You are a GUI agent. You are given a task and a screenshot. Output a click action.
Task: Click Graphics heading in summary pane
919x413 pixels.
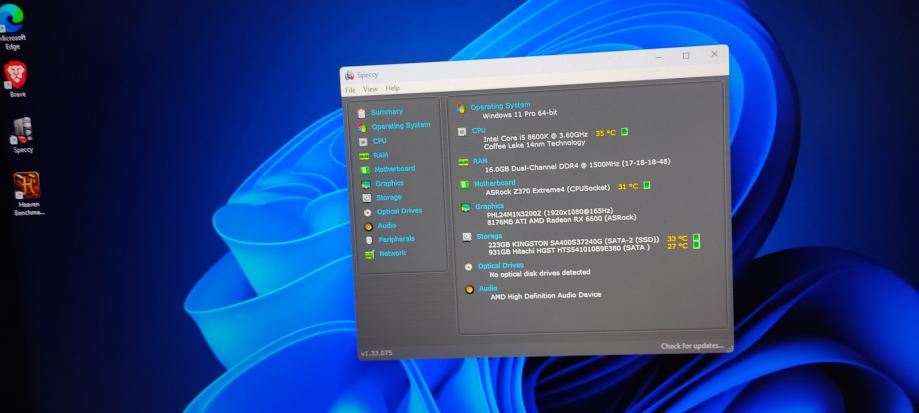click(x=489, y=206)
